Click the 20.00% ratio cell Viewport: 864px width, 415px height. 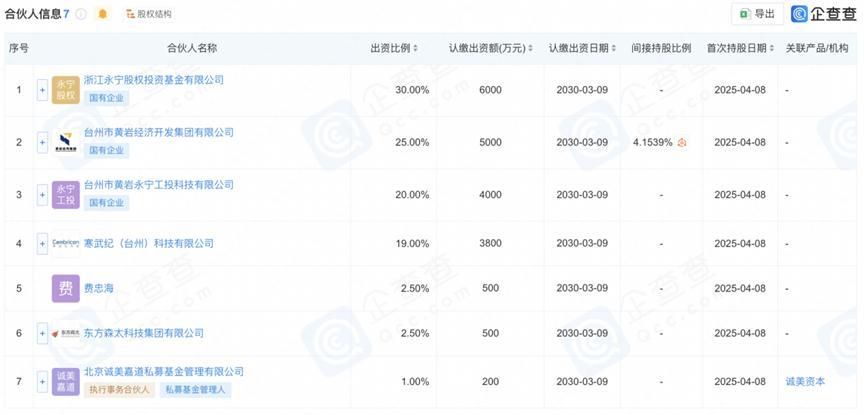(412, 195)
